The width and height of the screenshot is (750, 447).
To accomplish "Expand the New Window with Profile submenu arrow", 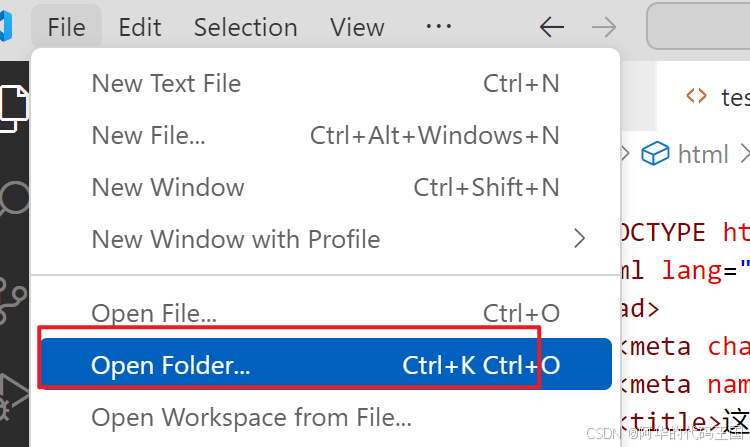I will coord(579,239).
